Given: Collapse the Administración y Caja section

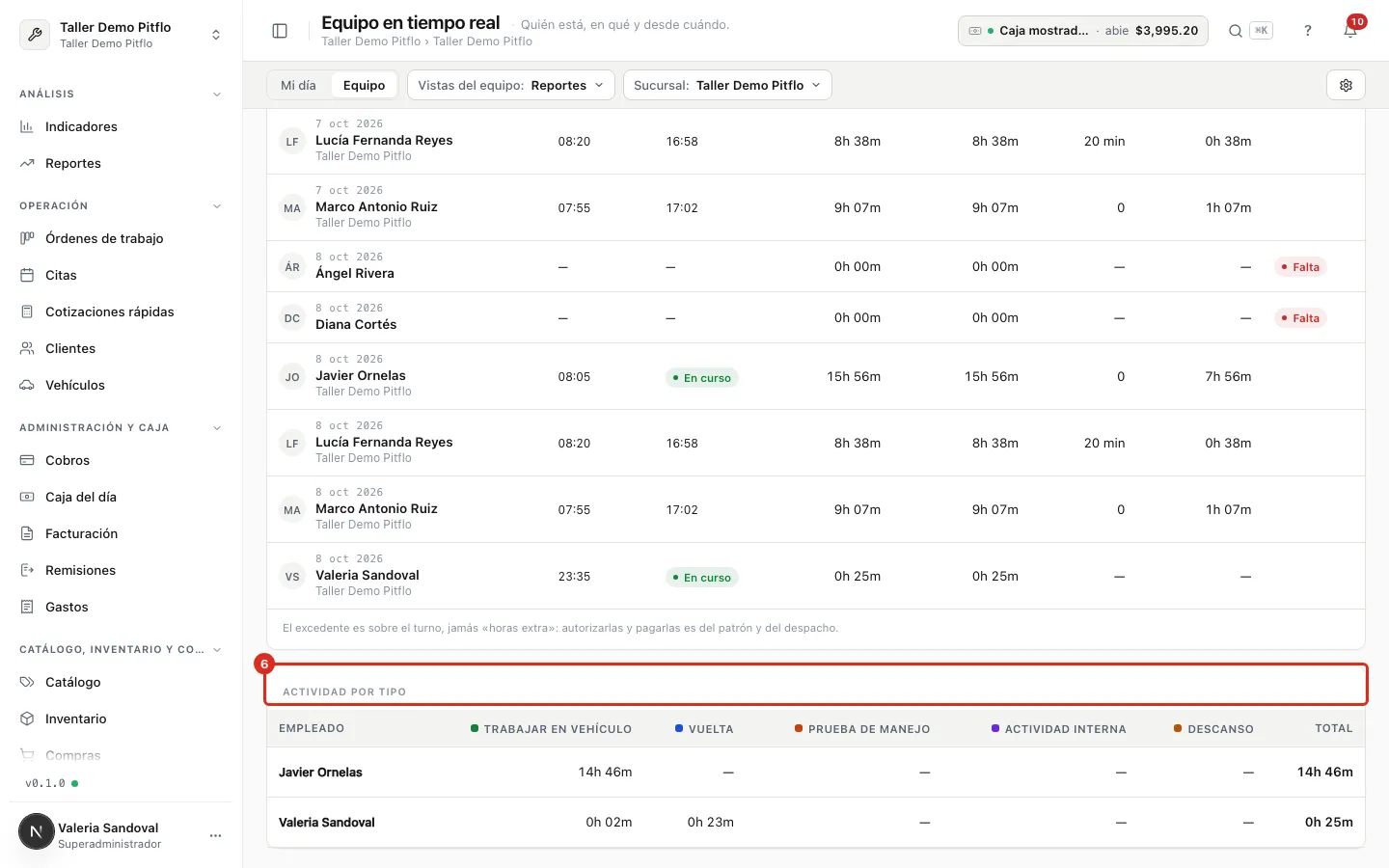Looking at the screenshot, I should (217, 428).
